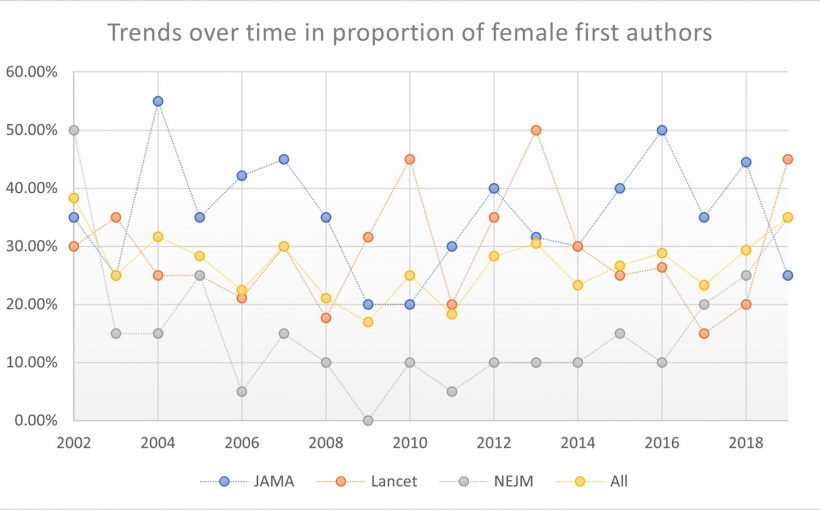Click the NEJM legend marker
The height and width of the screenshot is (510, 820).
point(466,481)
